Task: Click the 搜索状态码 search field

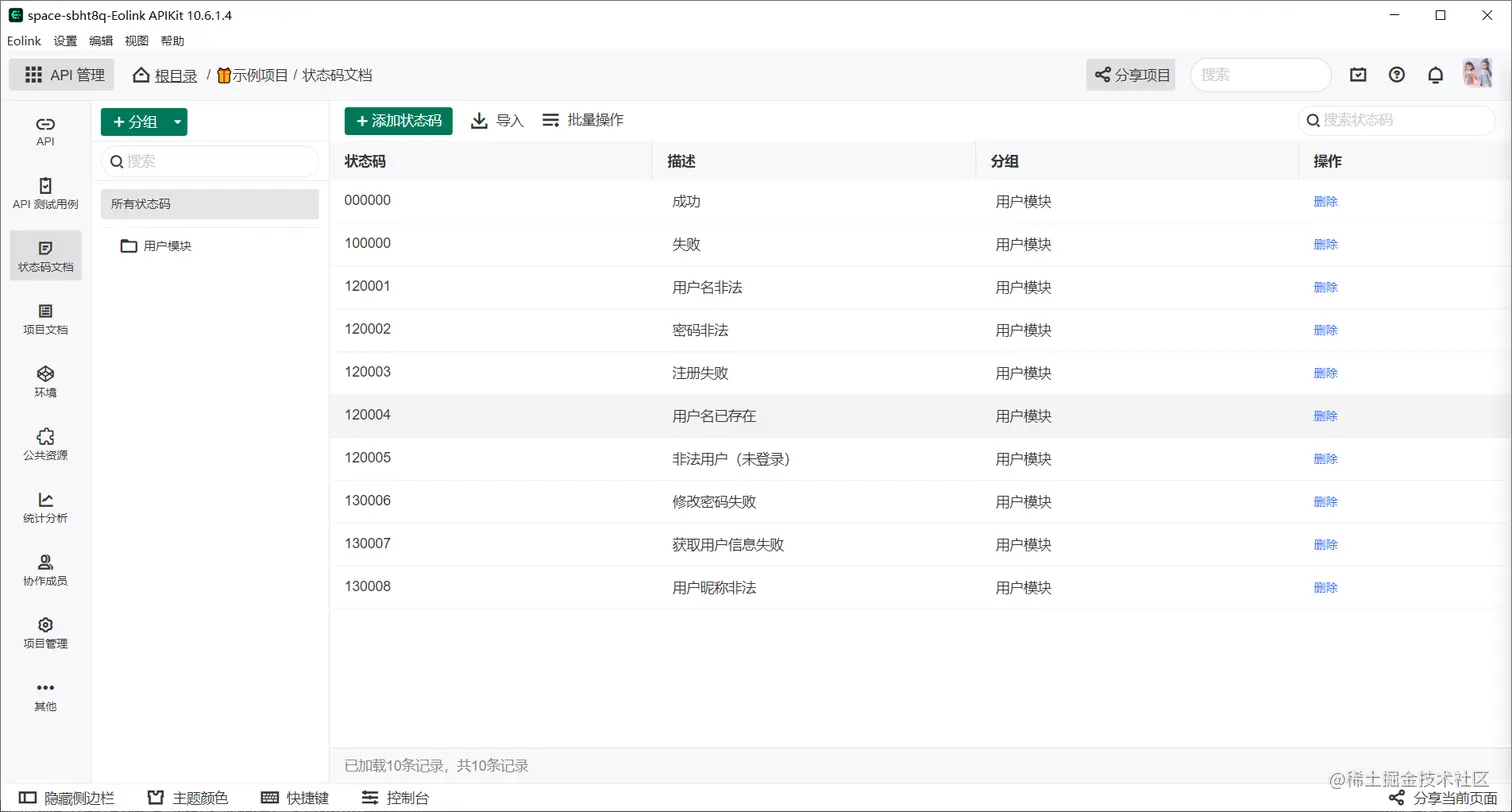Action: (1396, 120)
